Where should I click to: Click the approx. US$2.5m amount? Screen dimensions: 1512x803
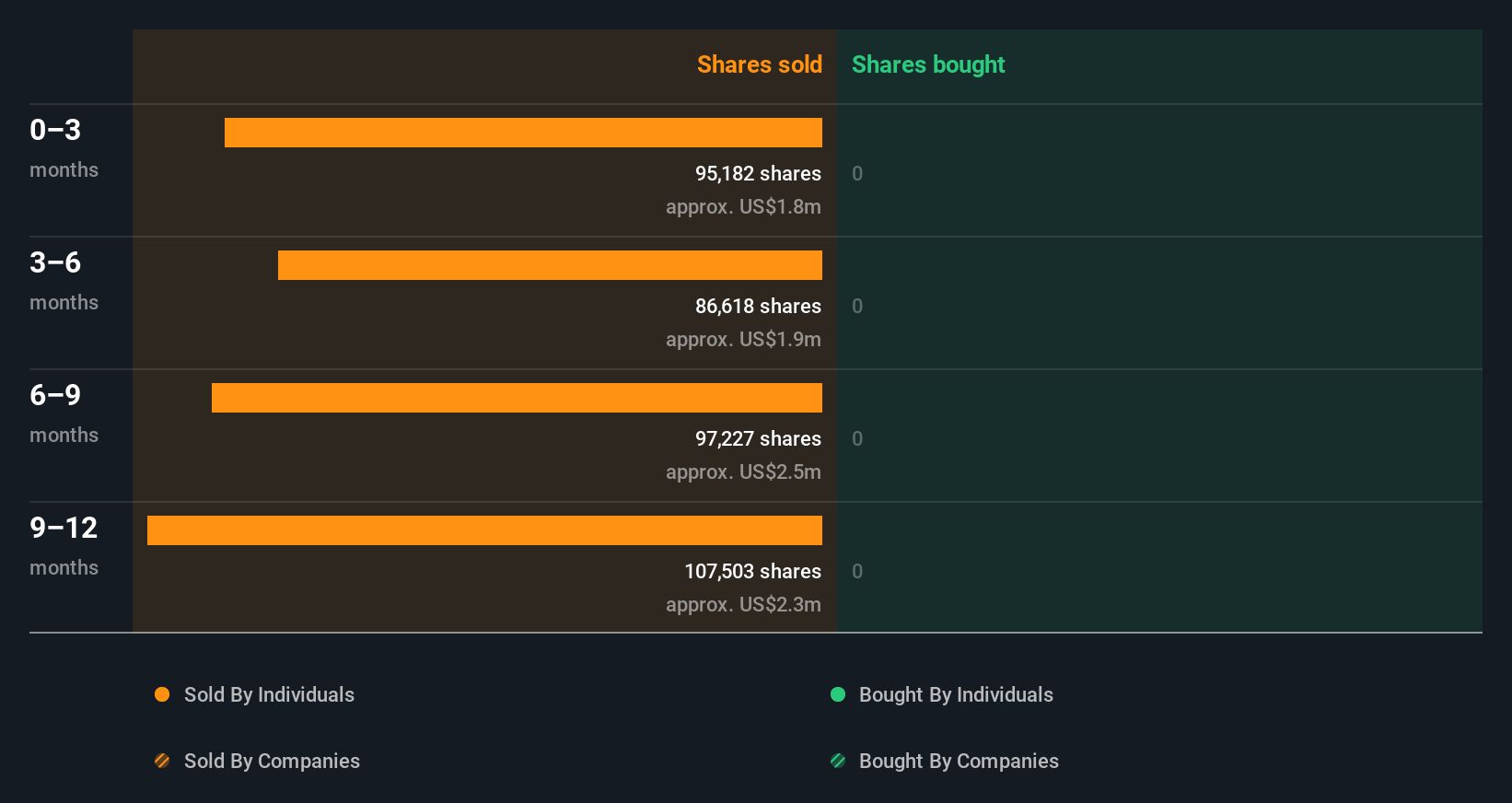click(x=743, y=471)
